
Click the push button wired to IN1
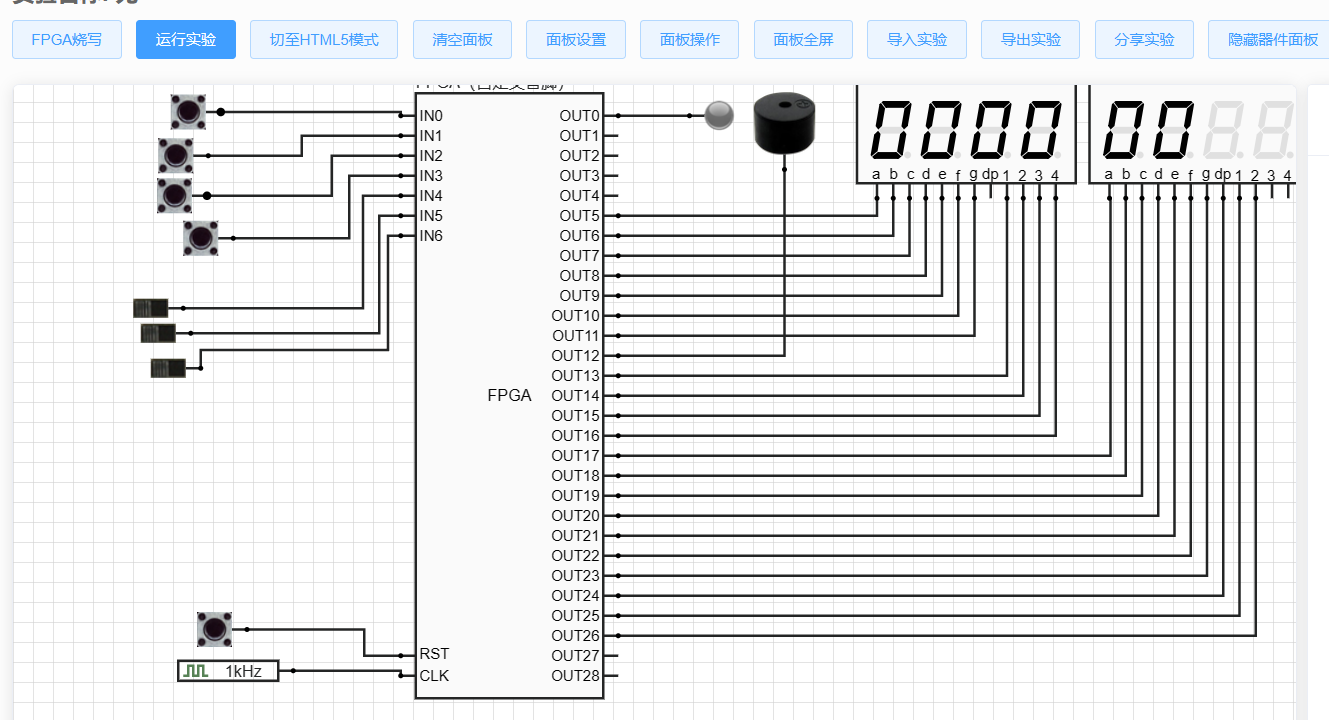(x=175, y=156)
